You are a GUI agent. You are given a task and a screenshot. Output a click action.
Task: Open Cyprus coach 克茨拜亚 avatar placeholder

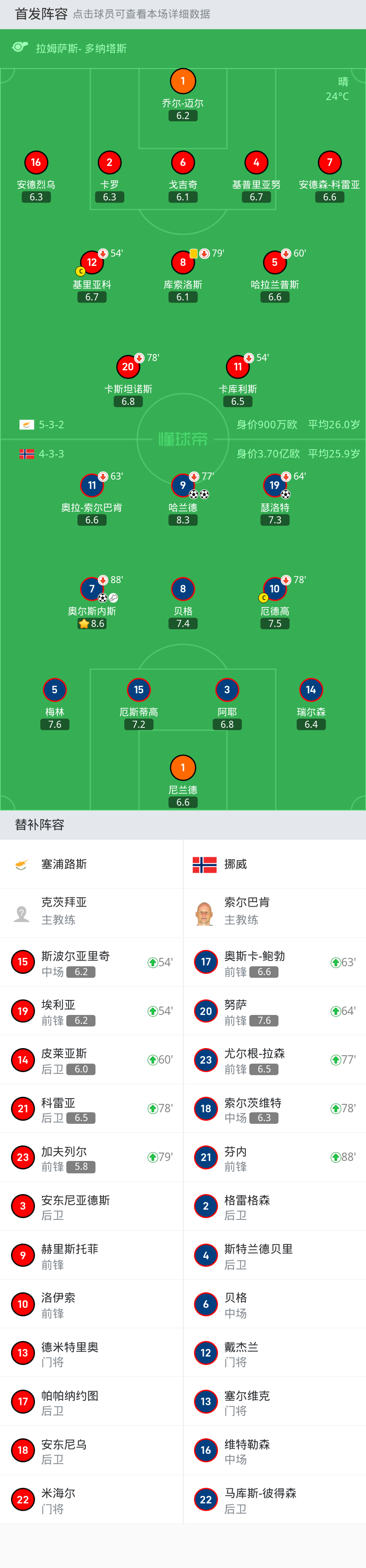point(22,912)
